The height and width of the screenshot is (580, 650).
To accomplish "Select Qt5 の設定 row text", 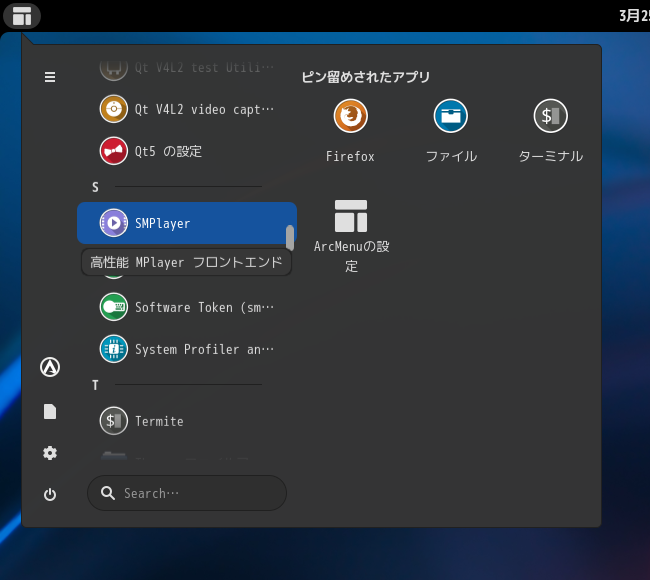I will tap(168, 151).
